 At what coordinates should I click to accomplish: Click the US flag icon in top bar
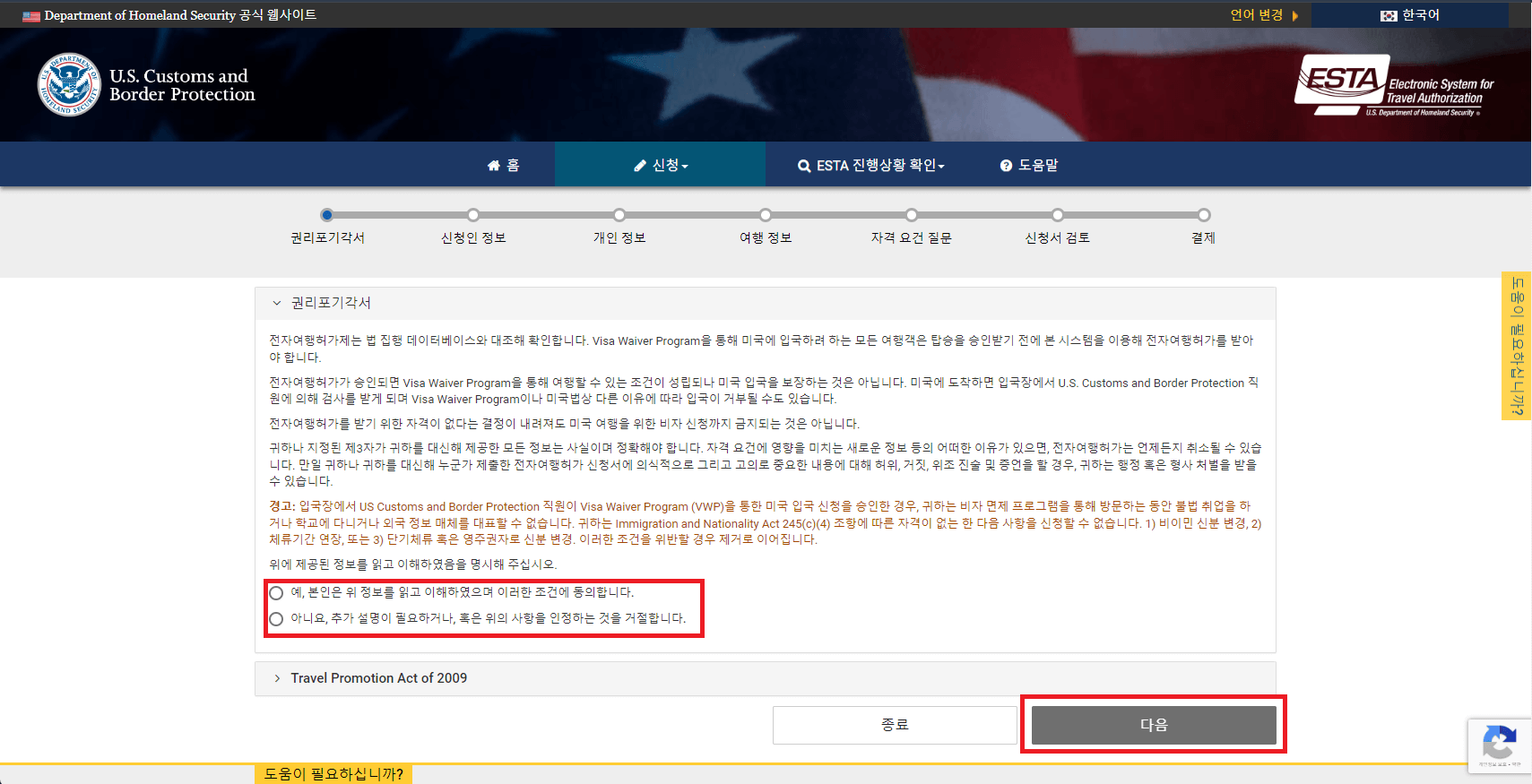click(31, 16)
